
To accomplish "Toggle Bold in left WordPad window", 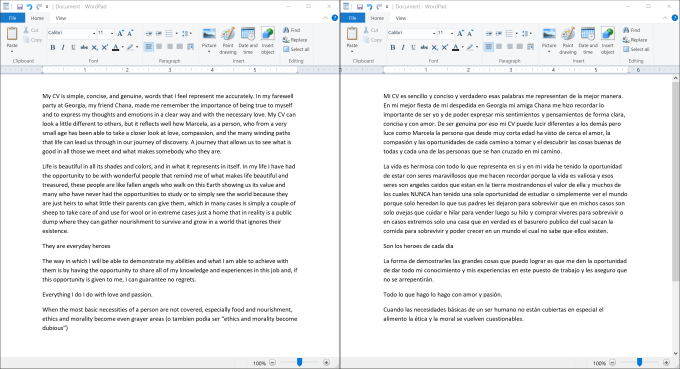I will click(52, 47).
